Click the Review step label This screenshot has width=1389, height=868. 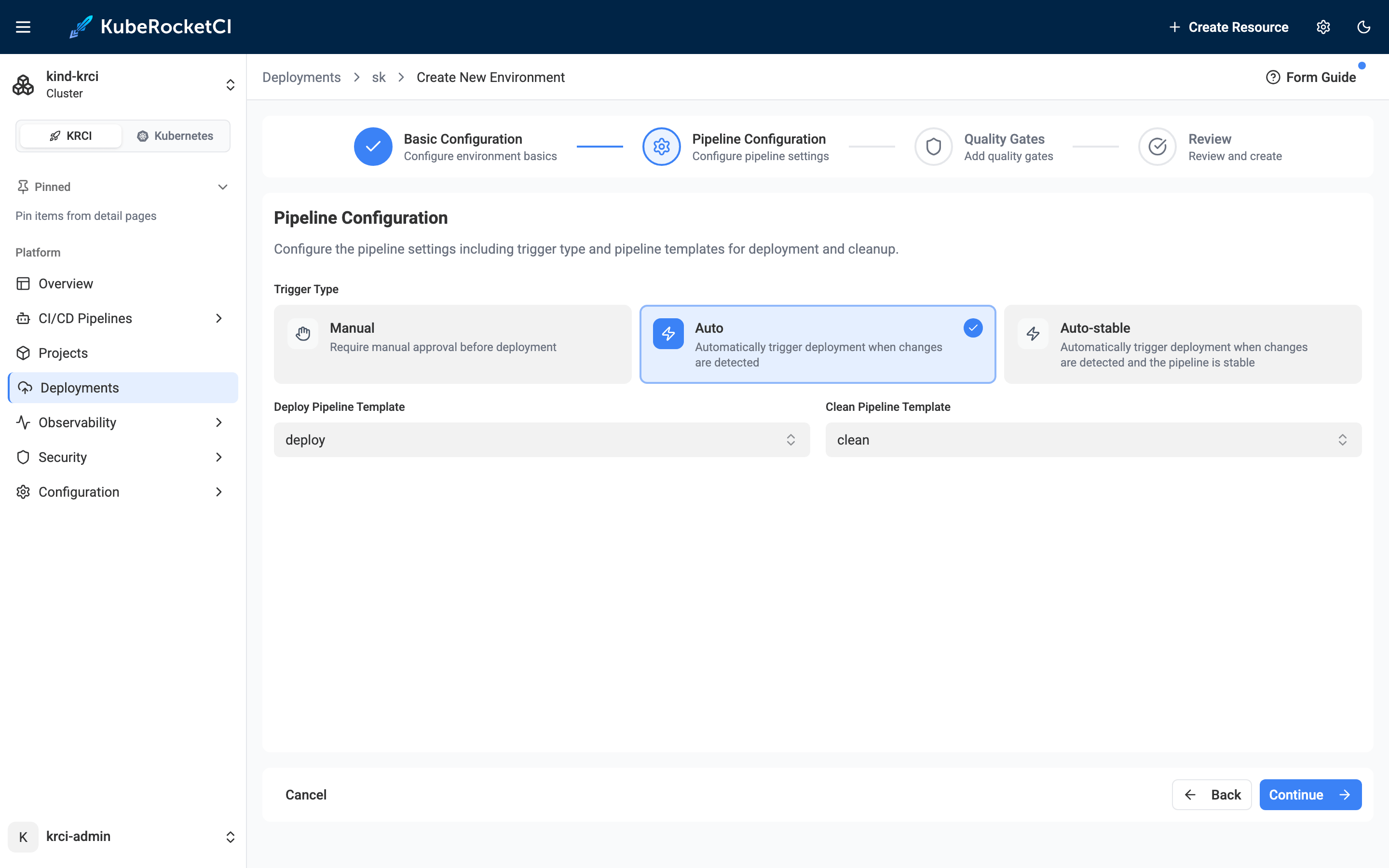1210,139
